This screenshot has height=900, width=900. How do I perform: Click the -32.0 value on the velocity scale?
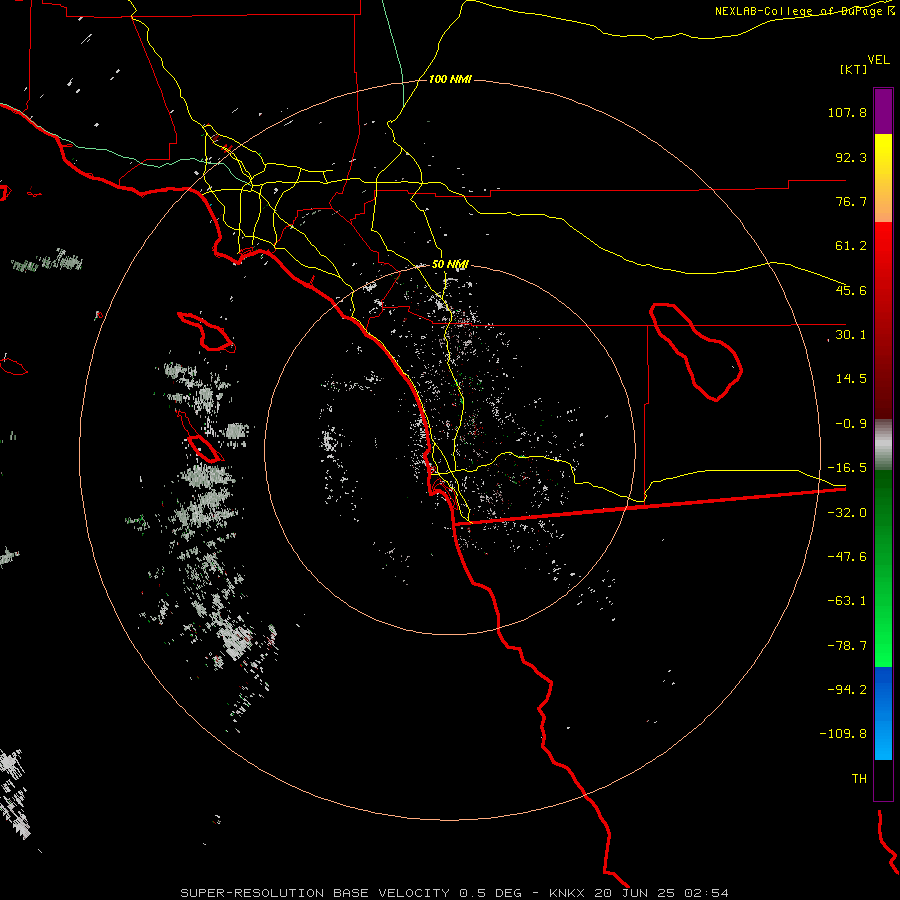click(847, 513)
